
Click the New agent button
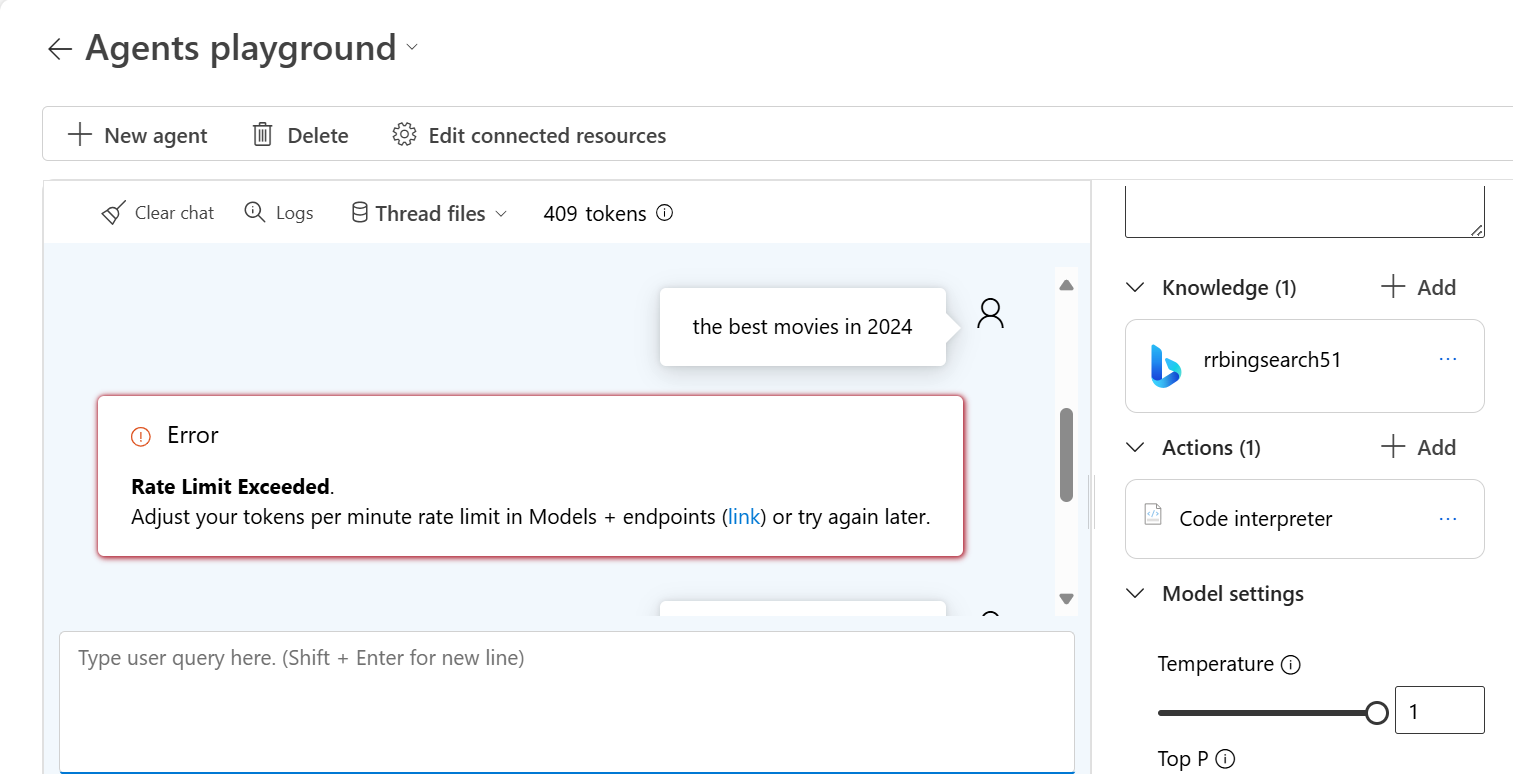(137, 135)
